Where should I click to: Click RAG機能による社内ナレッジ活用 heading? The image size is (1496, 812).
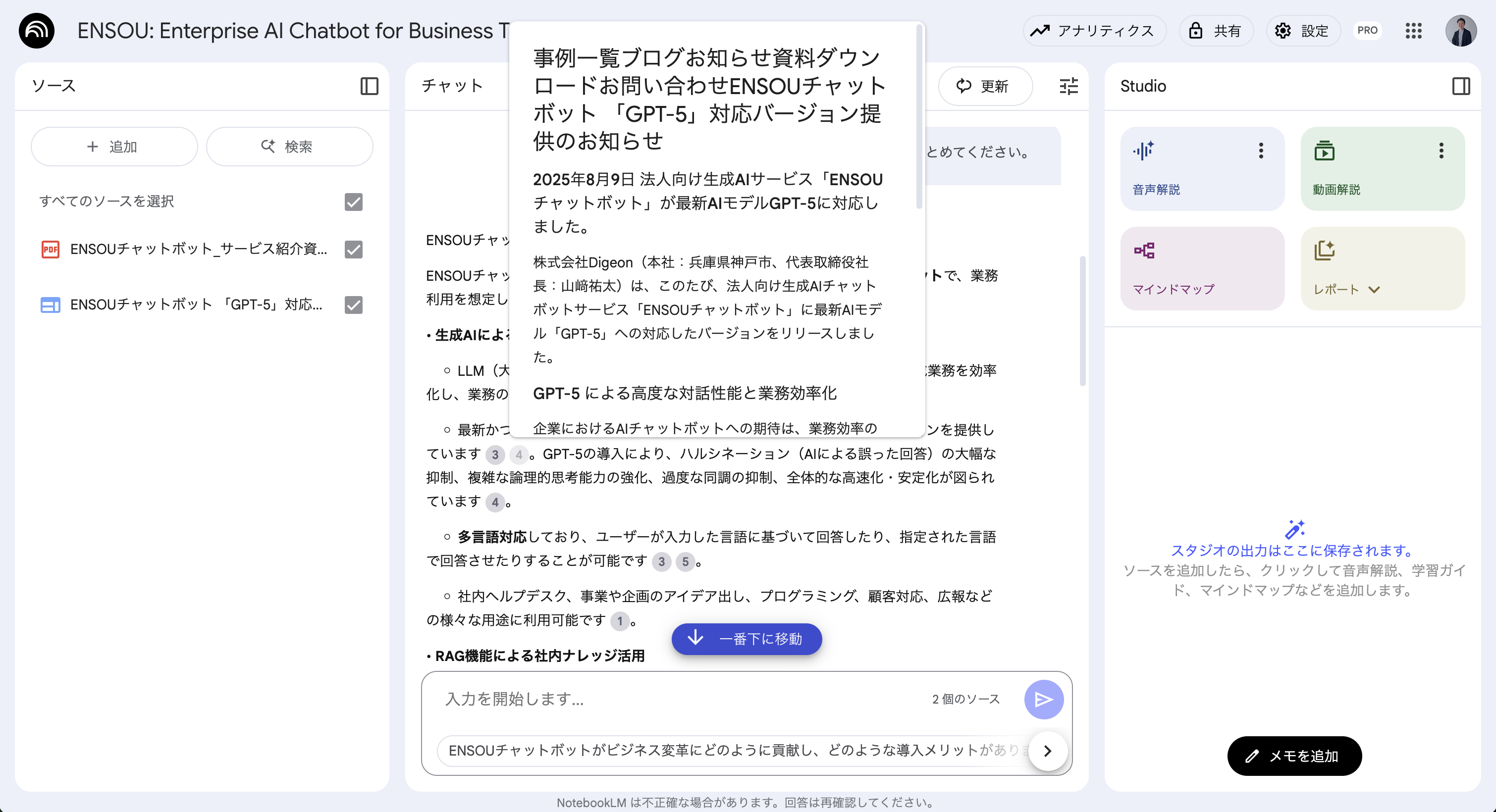540,657
